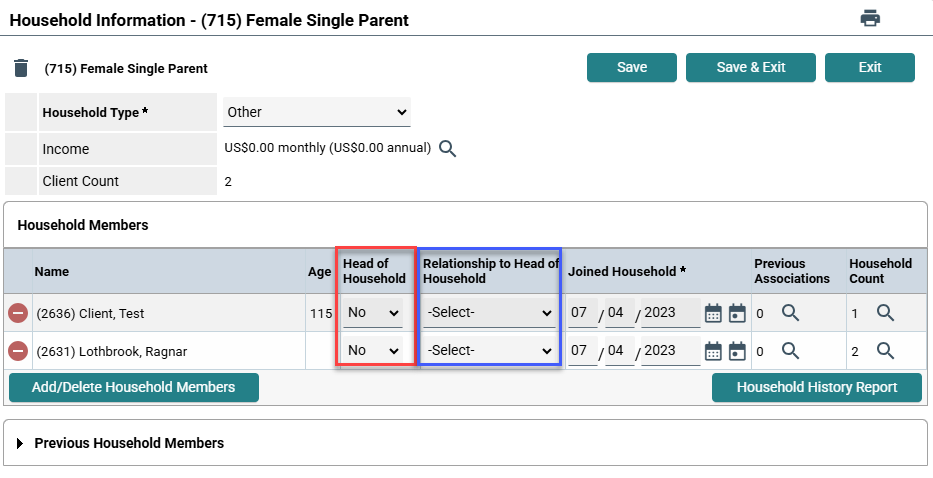The height and width of the screenshot is (478, 933).
Task: Click the year field for Client, Test
Action: (x=671, y=313)
